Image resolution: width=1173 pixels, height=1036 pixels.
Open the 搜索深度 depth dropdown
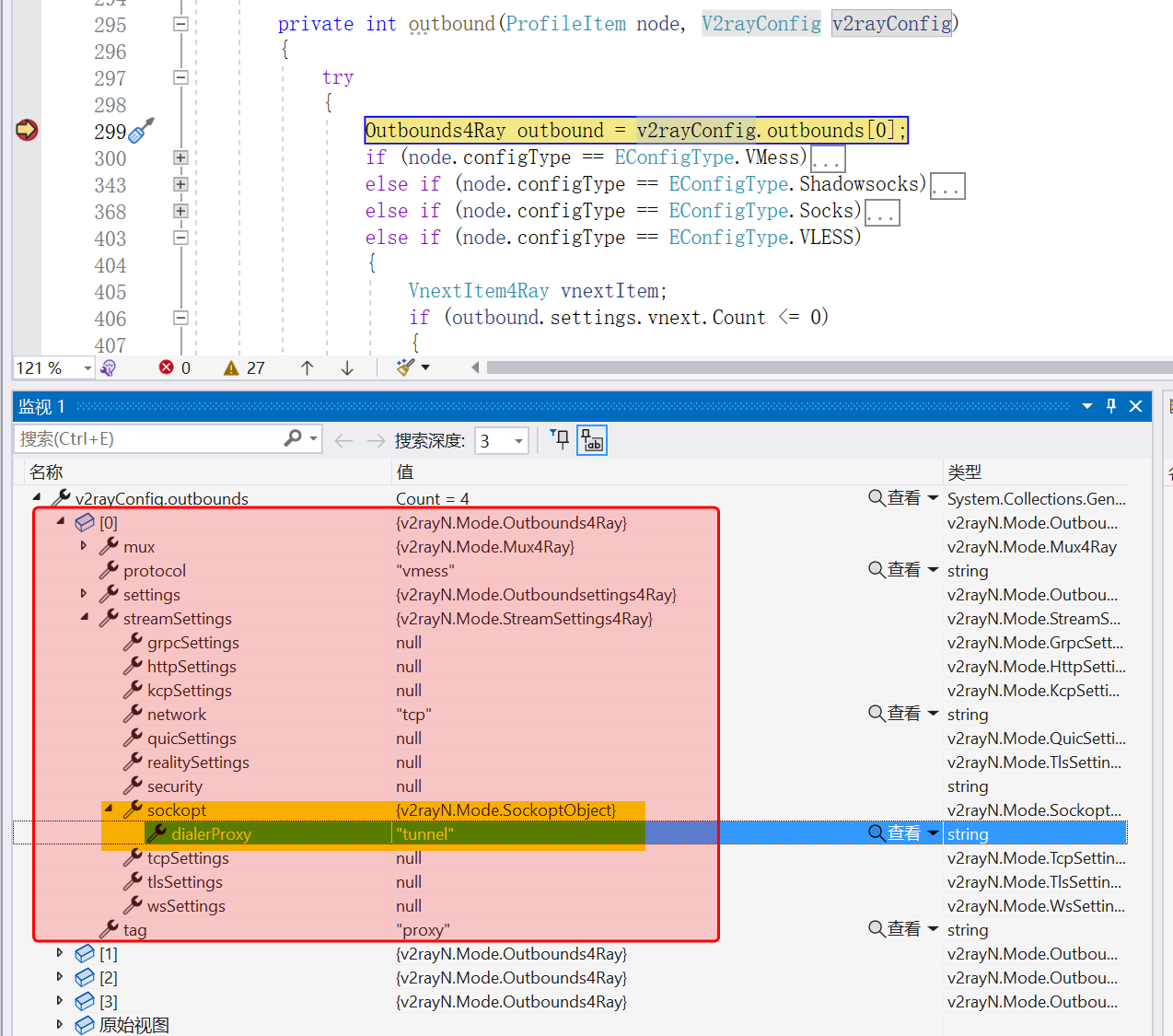518,441
